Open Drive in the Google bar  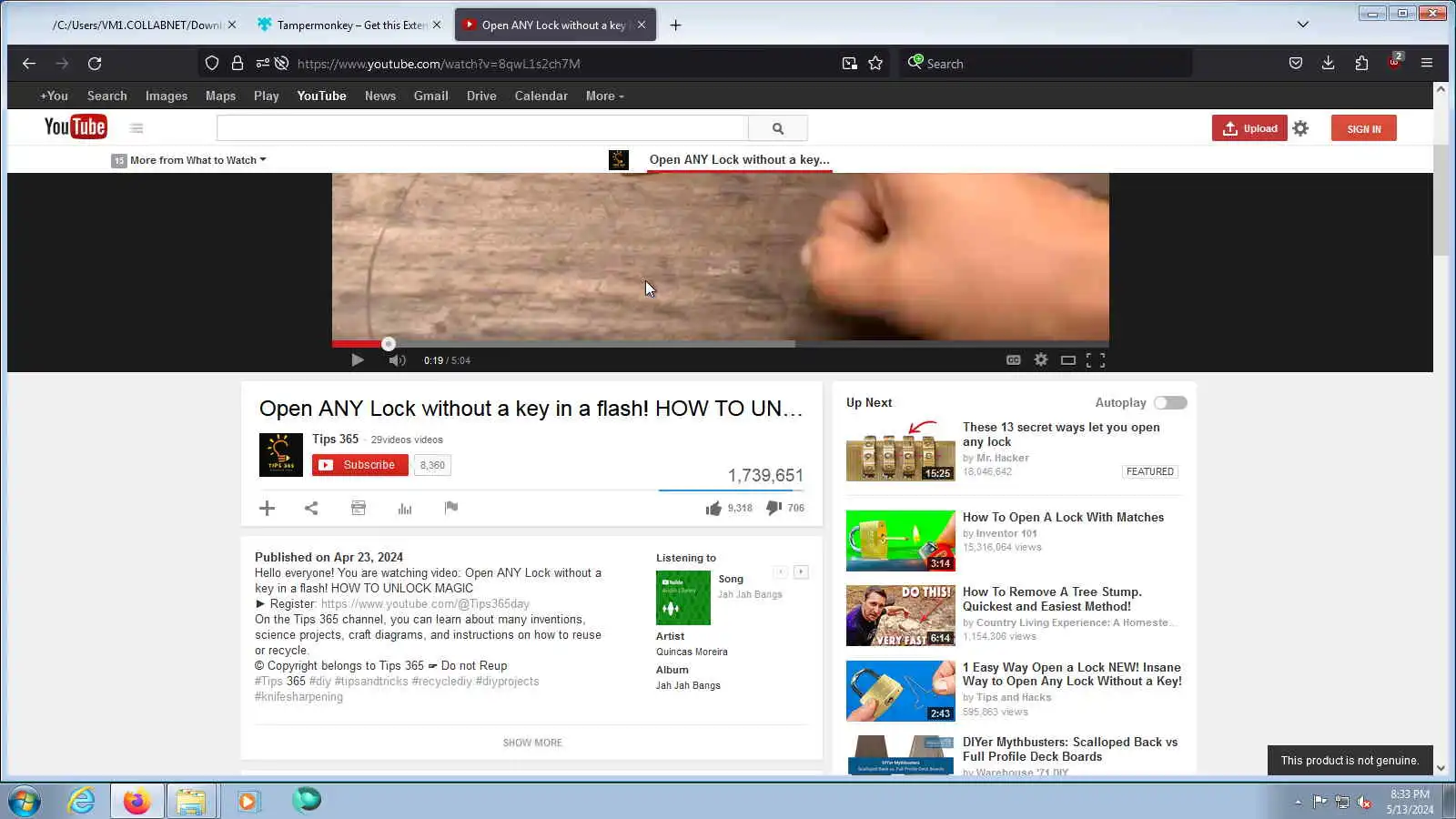click(481, 96)
